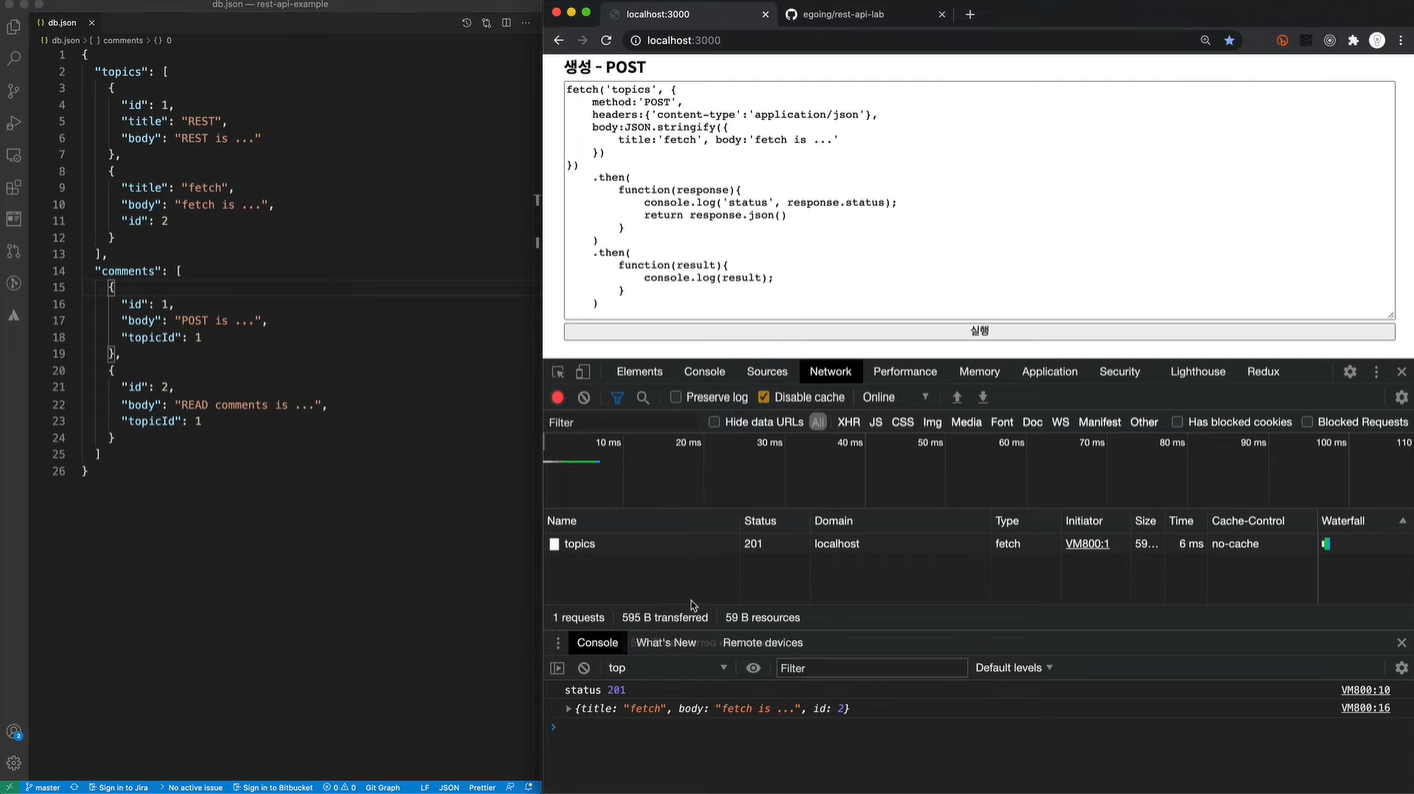Open console settings gear
Image resolution: width=1414 pixels, height=794 pixels.
click(x=1402, y=668)
